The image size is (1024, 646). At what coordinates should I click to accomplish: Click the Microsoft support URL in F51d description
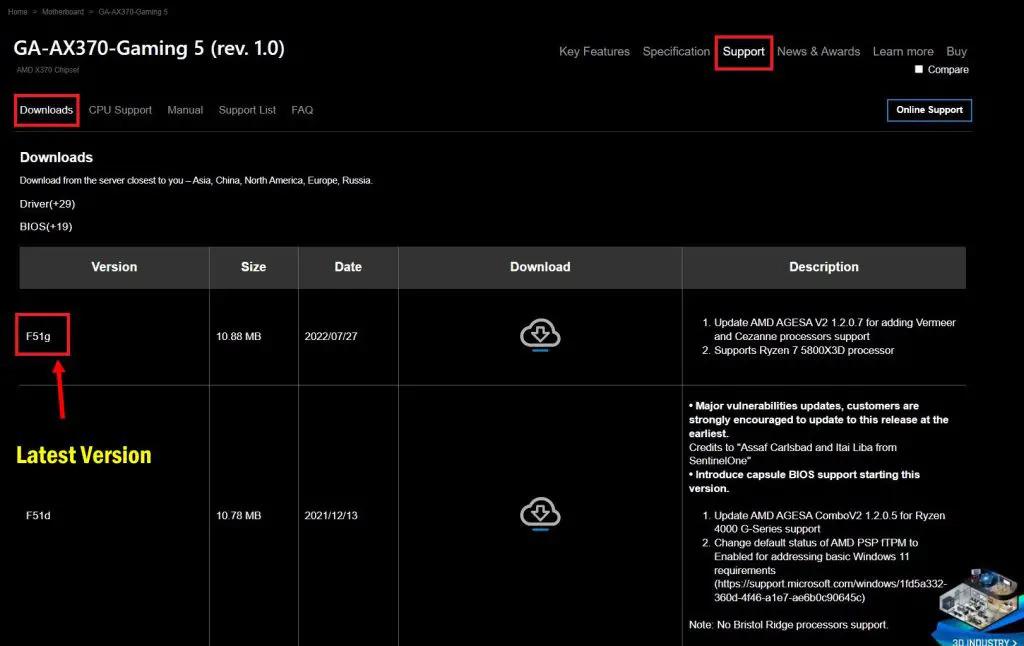[x=829, y=590]
